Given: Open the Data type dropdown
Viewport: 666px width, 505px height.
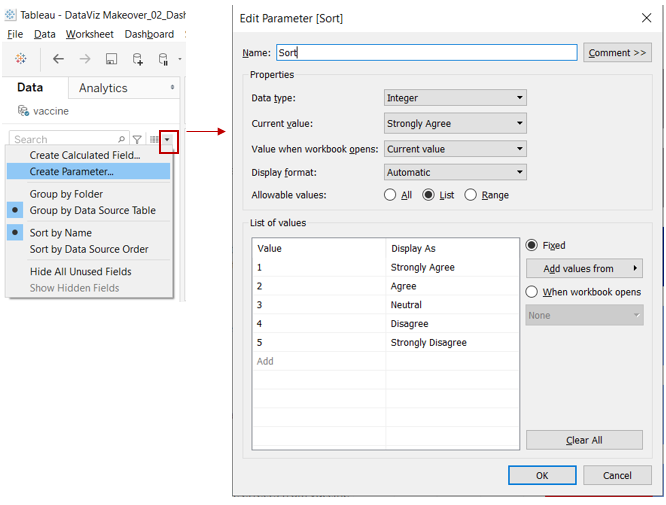Looking at the screenshot, I should [455, 98].
